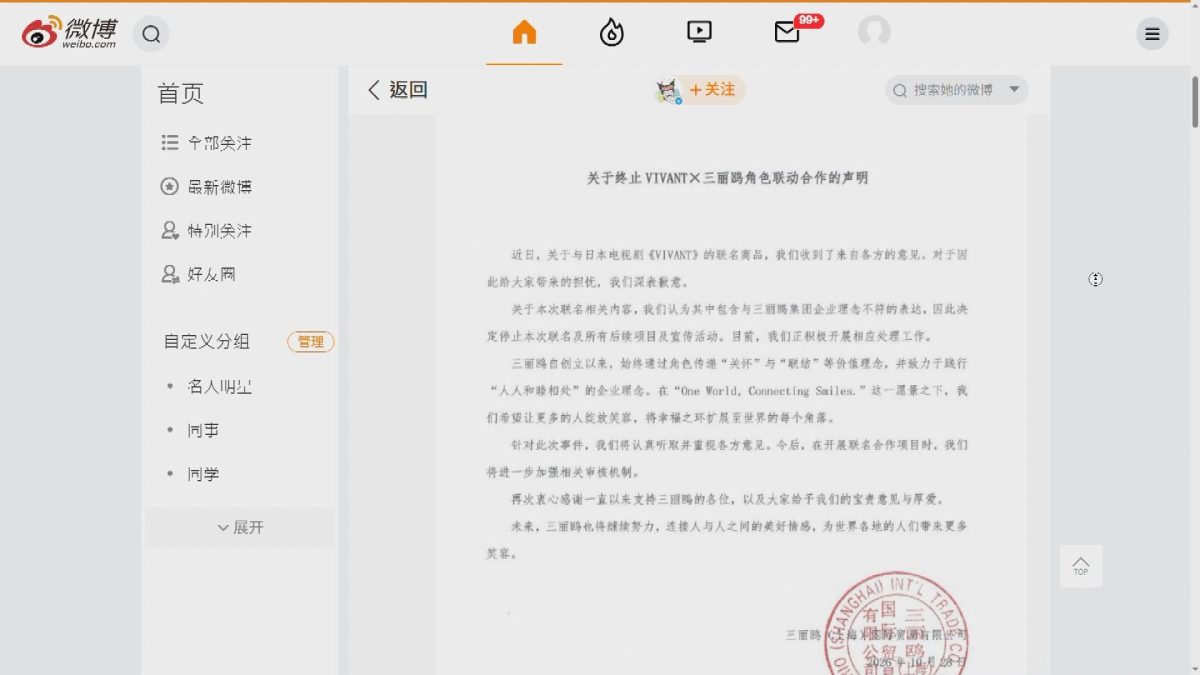This screenshot has width=1200, height=675.
Task: Click the 首页 heading in the sidebar
Action: 181,94
